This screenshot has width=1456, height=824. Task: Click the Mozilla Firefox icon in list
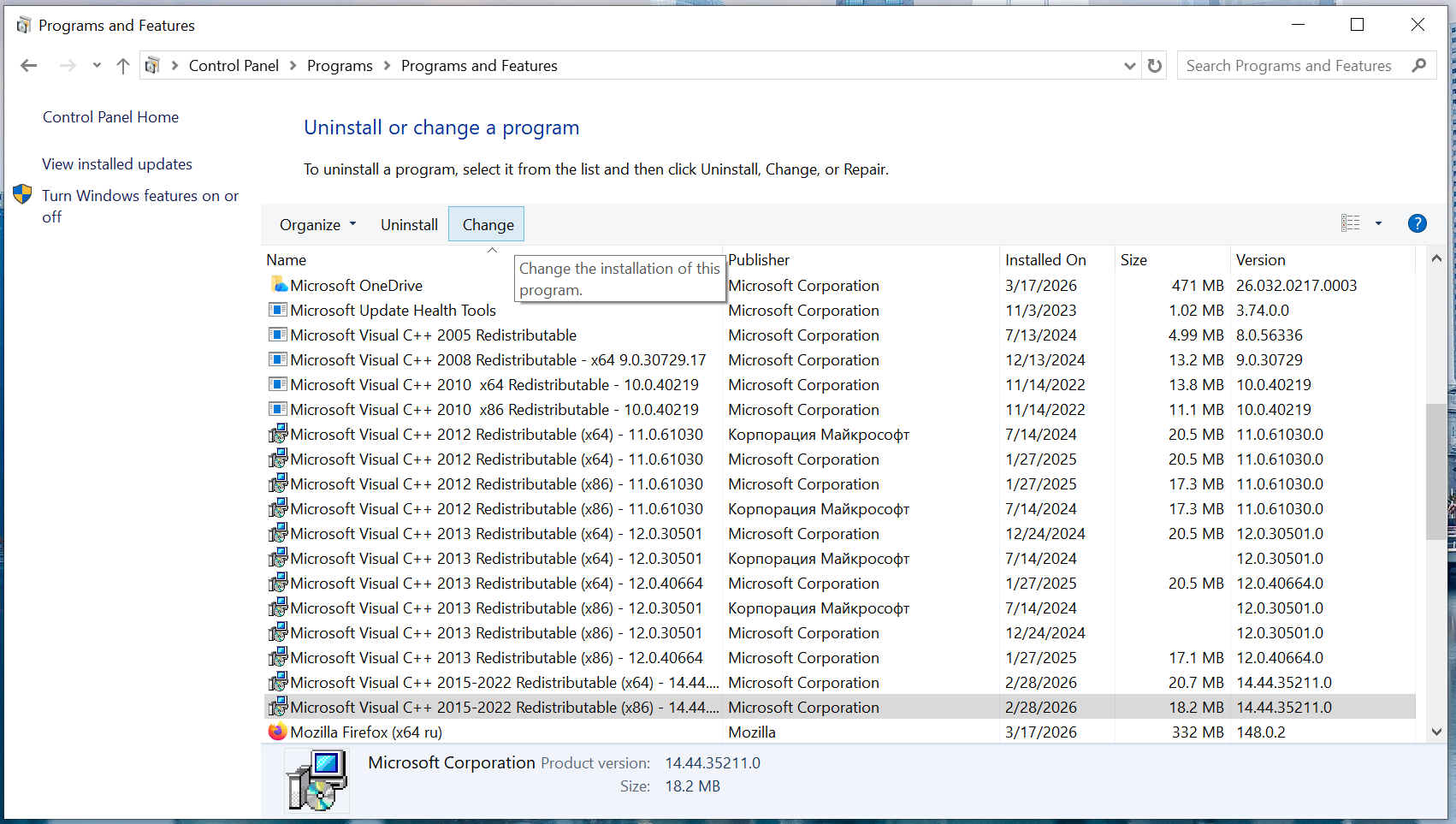(278, 732)
